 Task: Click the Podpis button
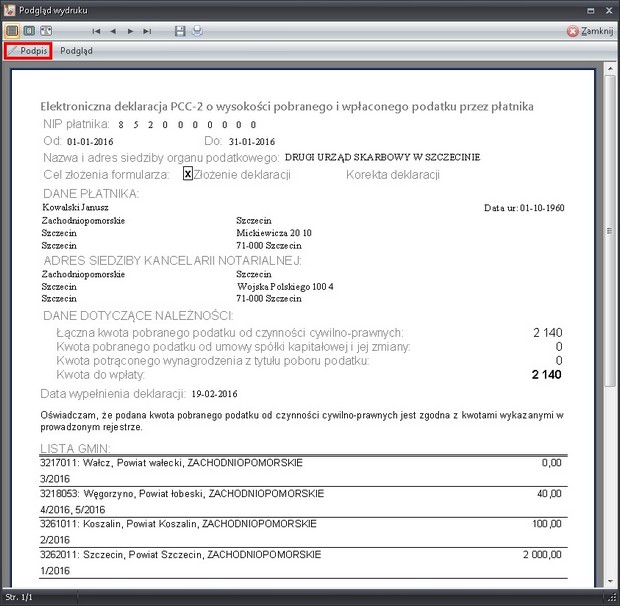point(27,50)
